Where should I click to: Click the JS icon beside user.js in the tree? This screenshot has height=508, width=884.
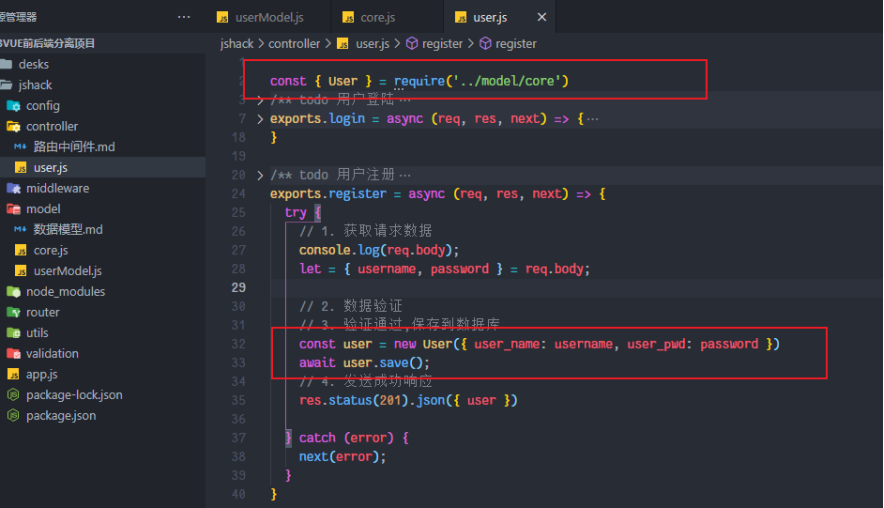[x=21, y=167]
